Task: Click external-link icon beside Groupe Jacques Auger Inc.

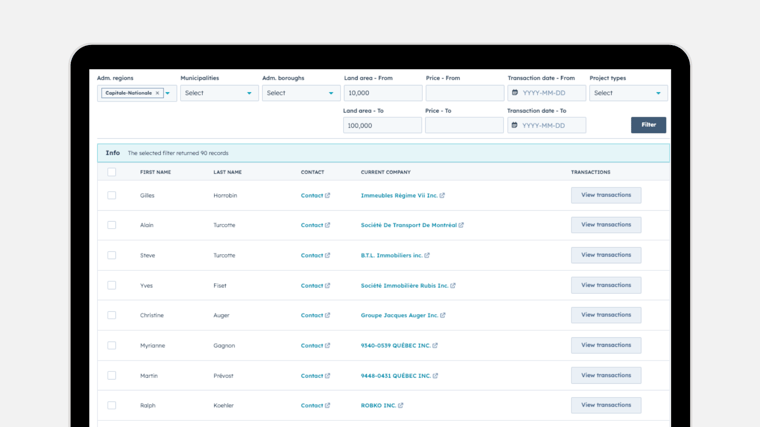Action: coord(443,315)
